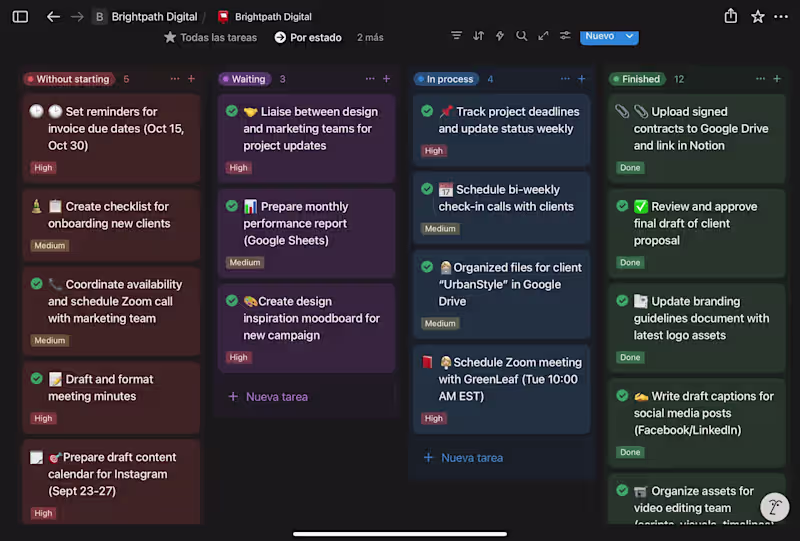Open Create checklist for onboarding card

point(111,225)
